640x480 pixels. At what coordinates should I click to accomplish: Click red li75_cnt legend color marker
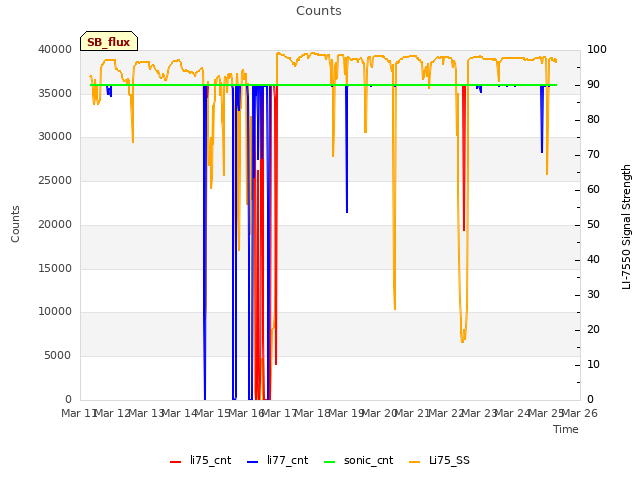tap(175, 462)
